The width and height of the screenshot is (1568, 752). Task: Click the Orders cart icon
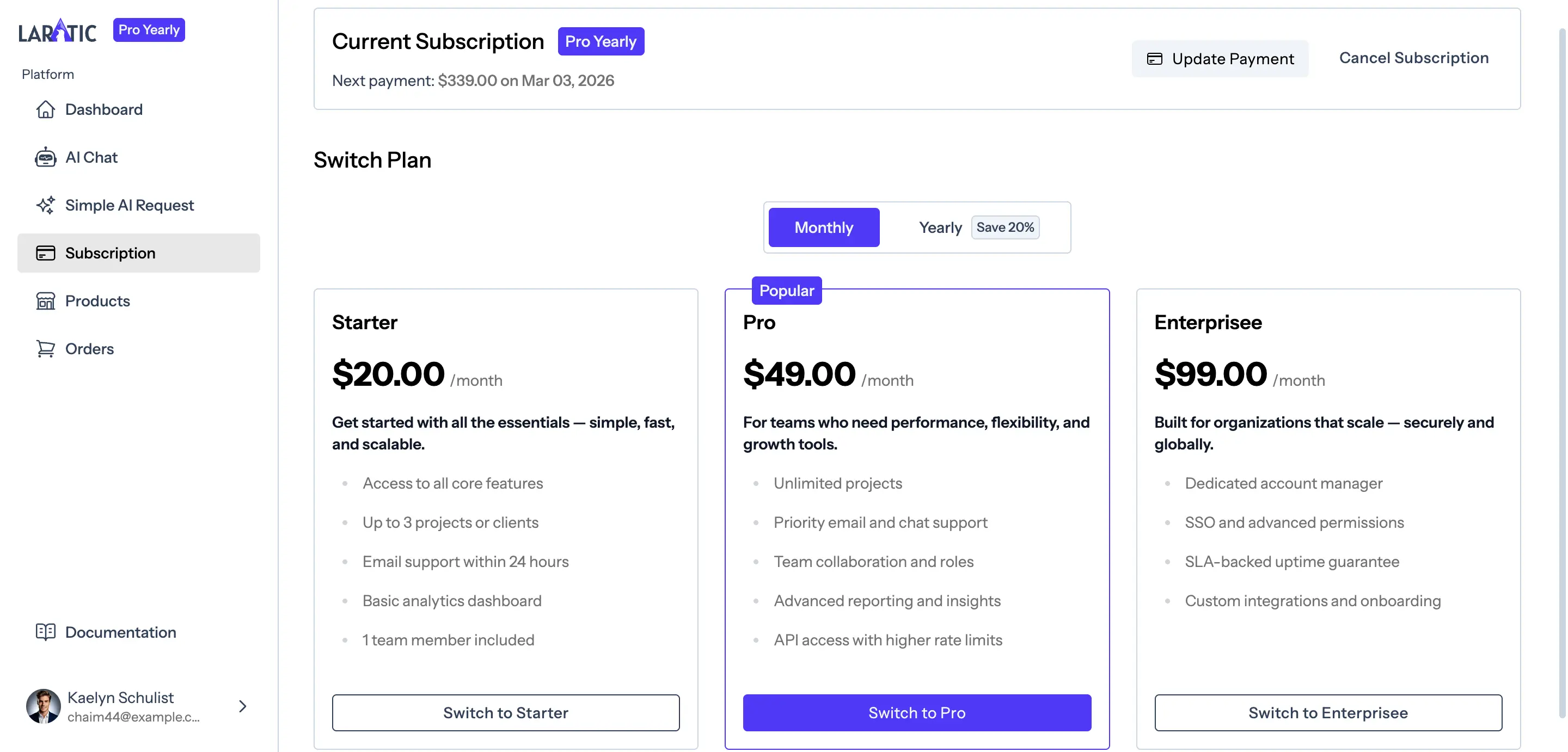pyautogui.click(x=45, y=349)
